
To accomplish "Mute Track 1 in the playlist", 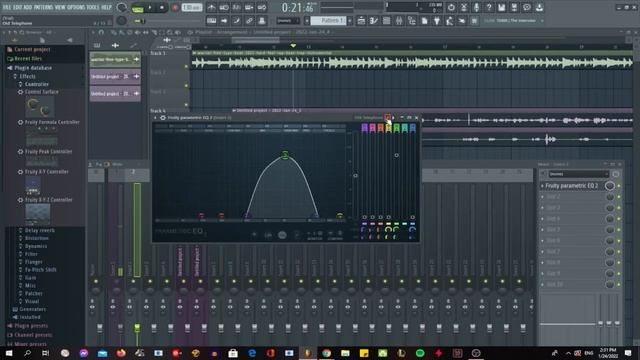I will coord(187,66).
